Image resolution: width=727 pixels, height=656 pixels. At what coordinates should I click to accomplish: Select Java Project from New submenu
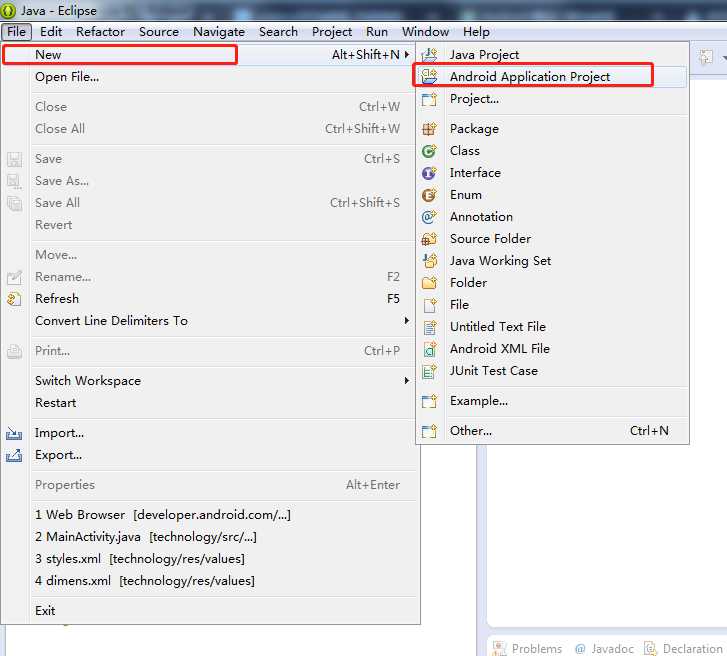point(552,55)
